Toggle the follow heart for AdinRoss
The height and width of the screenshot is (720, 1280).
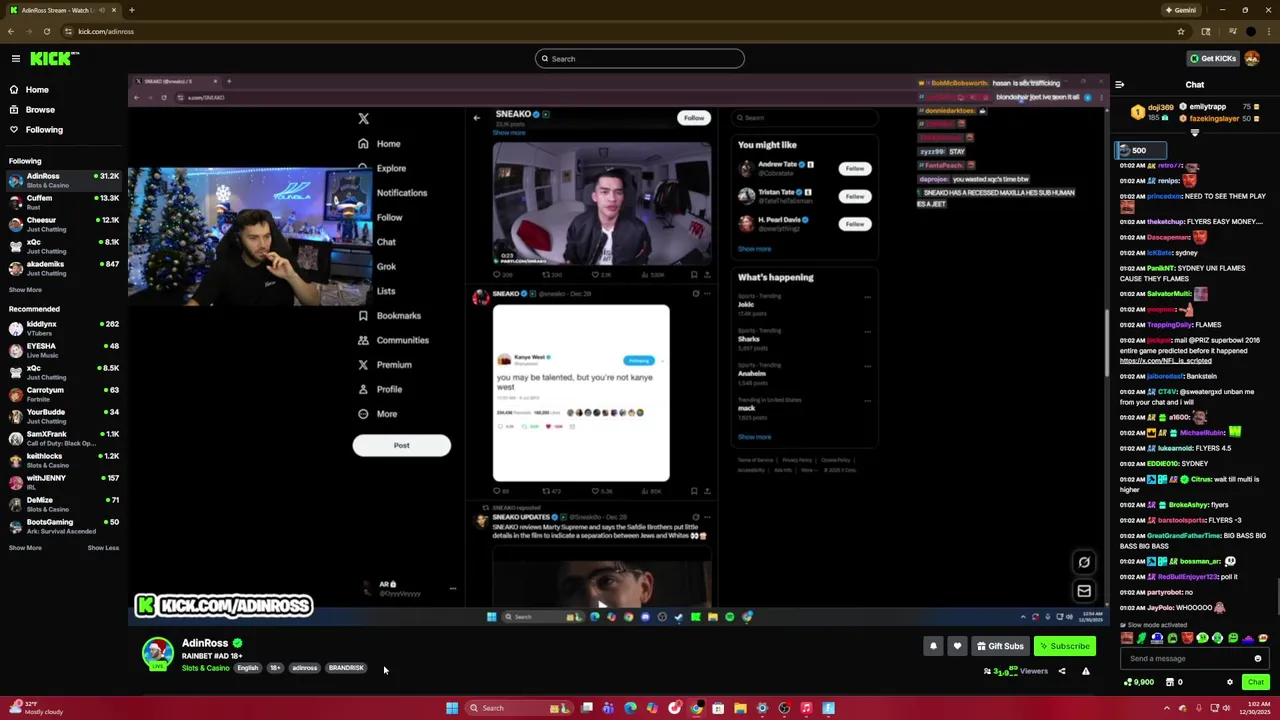click(957, 646)
